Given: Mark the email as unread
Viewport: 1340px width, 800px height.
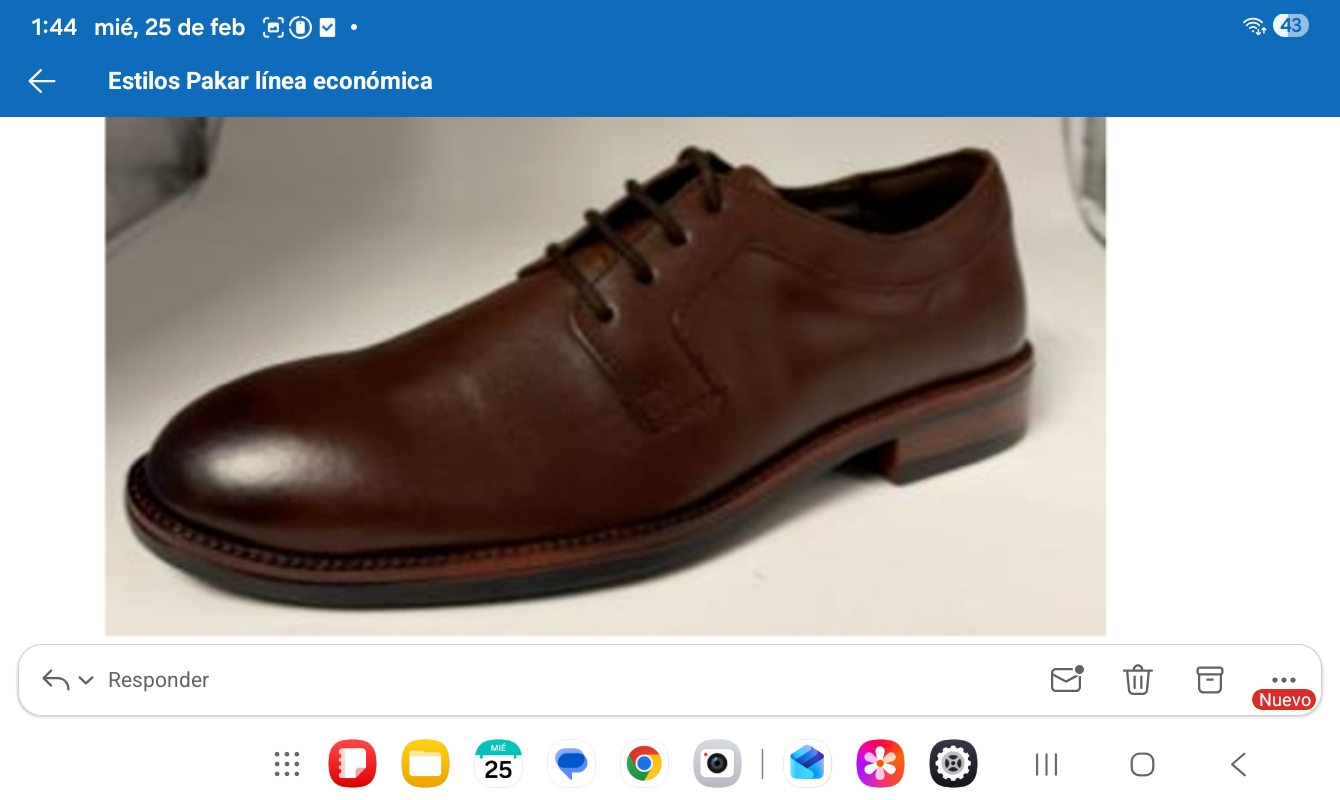Looking at the screenshot, I should coord(1066,679).
